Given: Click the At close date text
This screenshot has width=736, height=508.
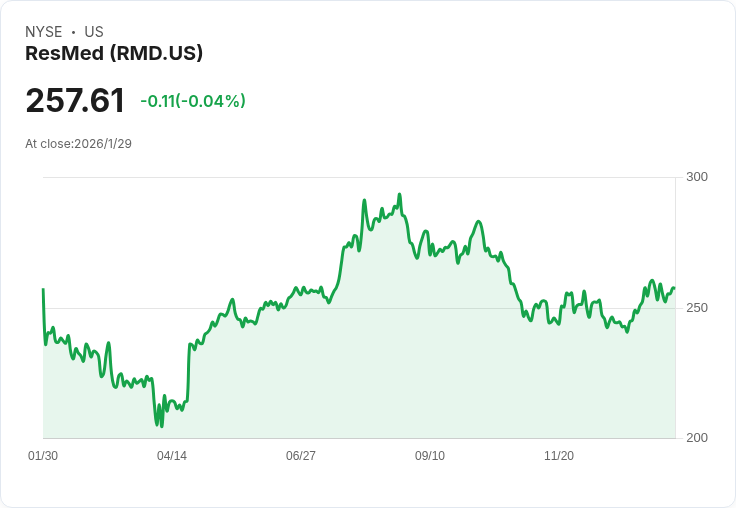Looking at the screenshot, I should coord(78,143).
